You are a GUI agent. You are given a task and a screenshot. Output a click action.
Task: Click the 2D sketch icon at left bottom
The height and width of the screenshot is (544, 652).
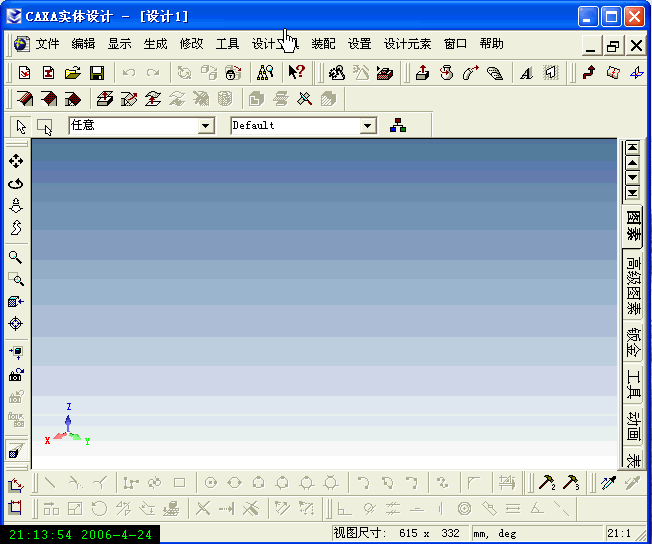click(15, 485)
